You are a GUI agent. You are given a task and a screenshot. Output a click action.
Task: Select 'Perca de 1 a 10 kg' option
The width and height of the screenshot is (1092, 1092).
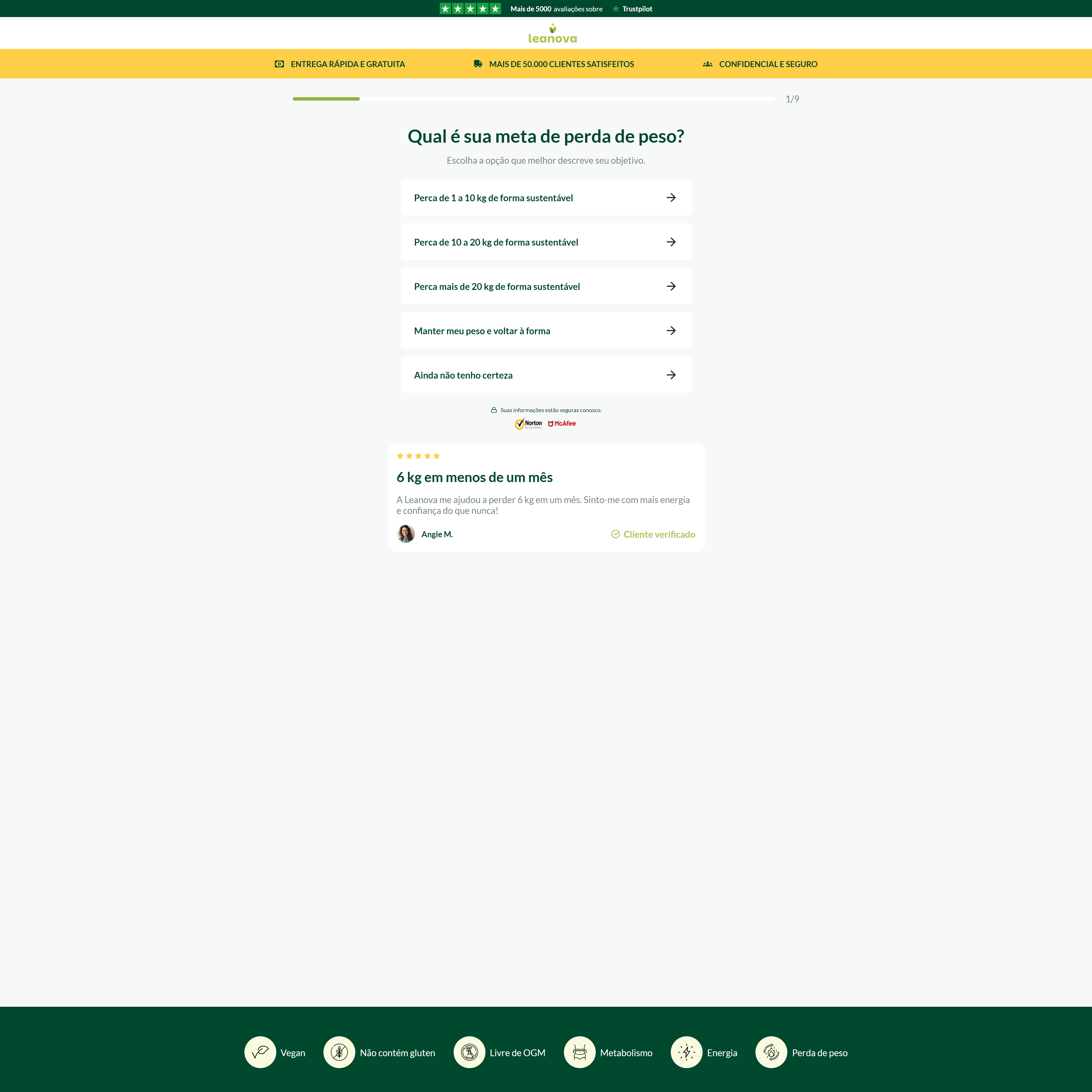(x=545, y=197)
